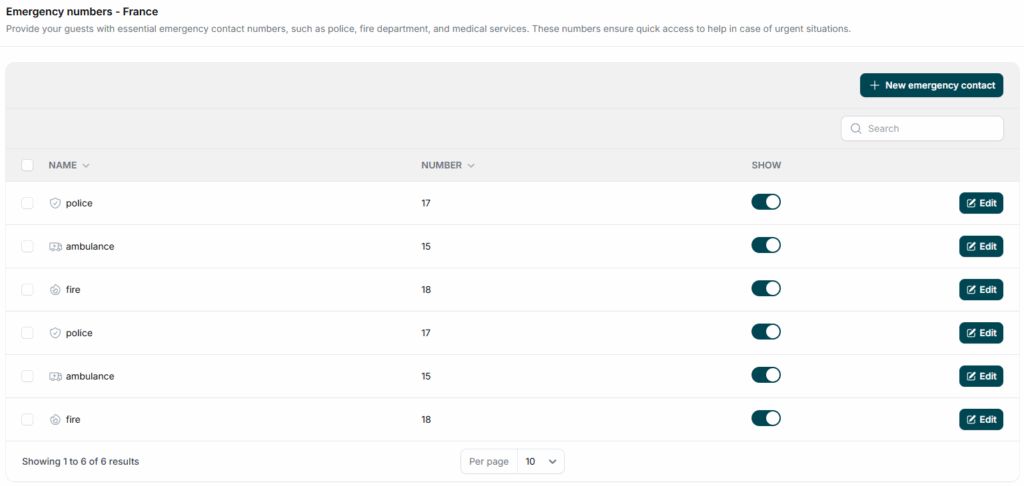Sort by the NUMBER column header chevron
Viewport: 1024px width, 486px height.
click(470, 166)
